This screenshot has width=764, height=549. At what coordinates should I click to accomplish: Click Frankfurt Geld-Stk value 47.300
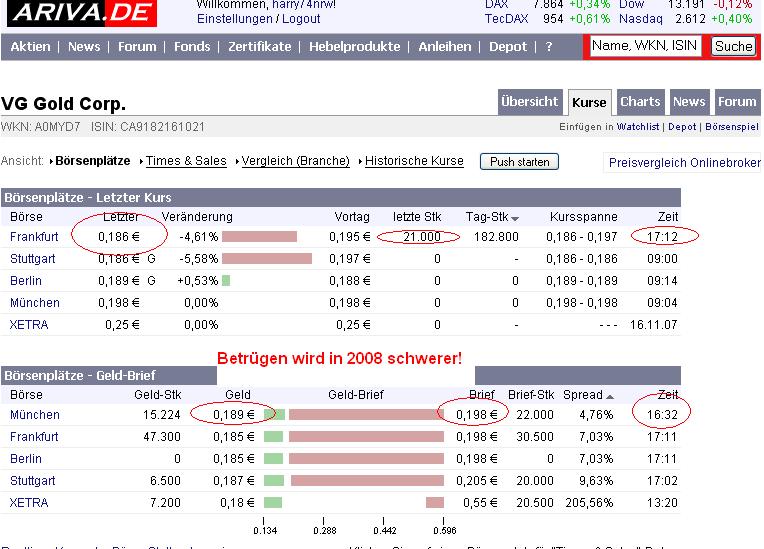pyautogui.click(x=162, y=436)
